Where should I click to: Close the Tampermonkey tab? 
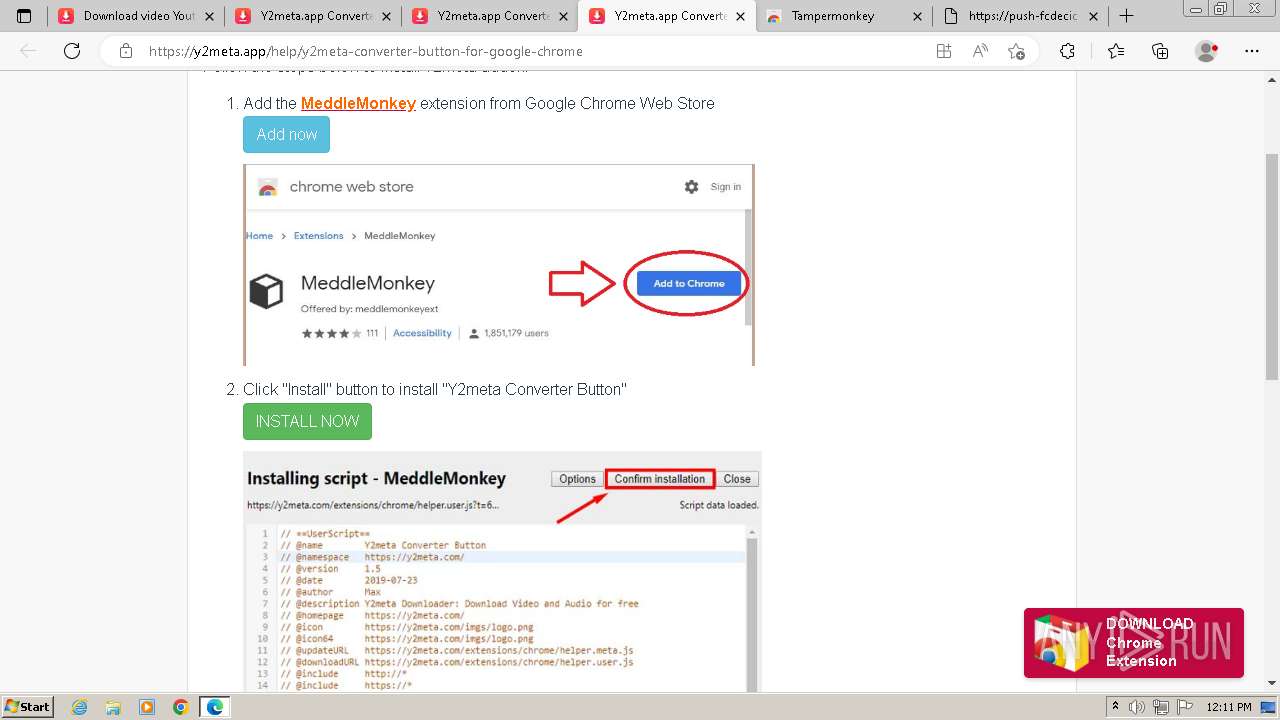coord(918,16)
